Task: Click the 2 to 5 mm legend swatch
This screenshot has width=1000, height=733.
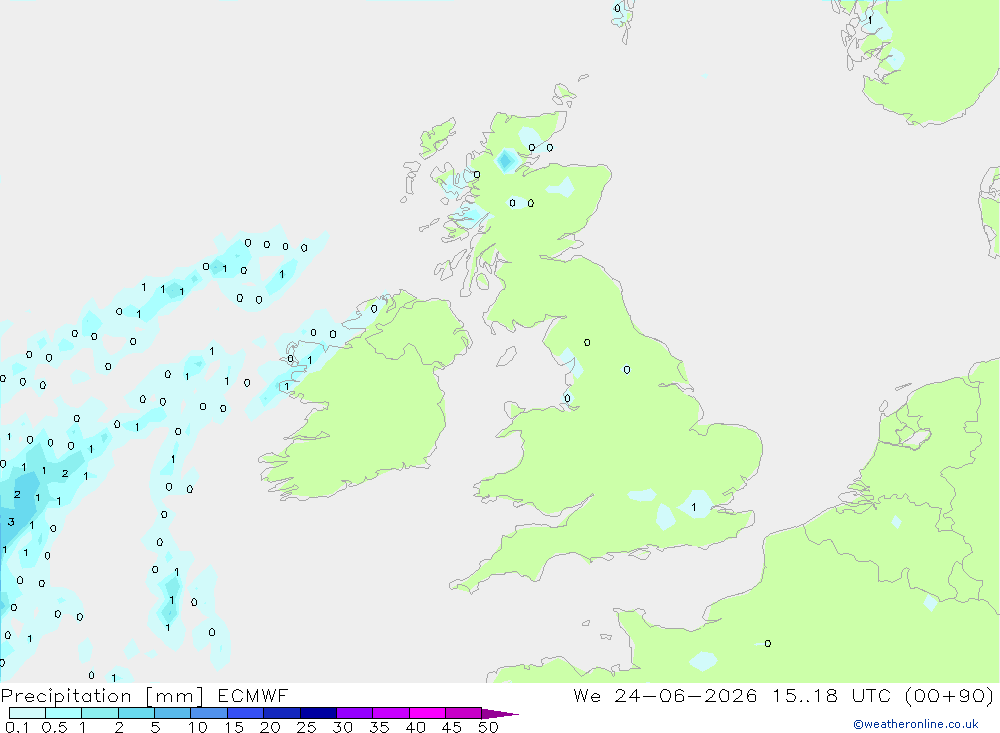Action: click(x=136, y=713)
